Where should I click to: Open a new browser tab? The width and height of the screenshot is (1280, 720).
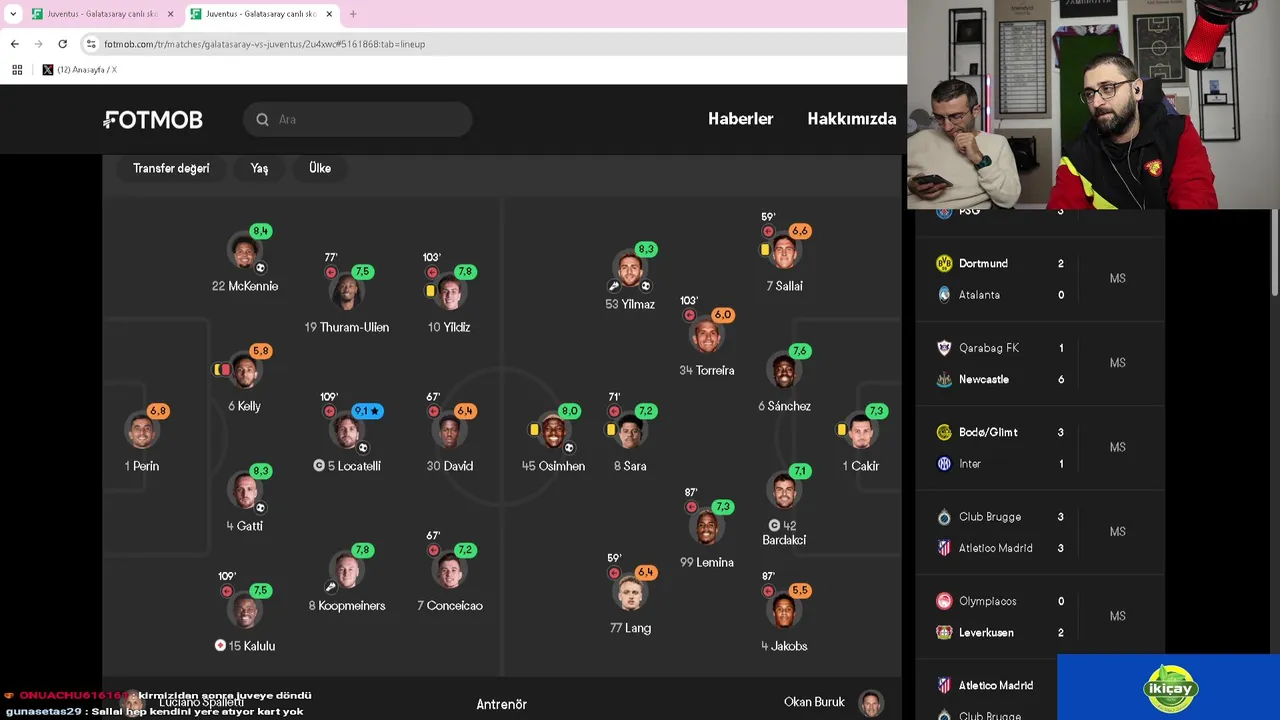tap(353, 14)
